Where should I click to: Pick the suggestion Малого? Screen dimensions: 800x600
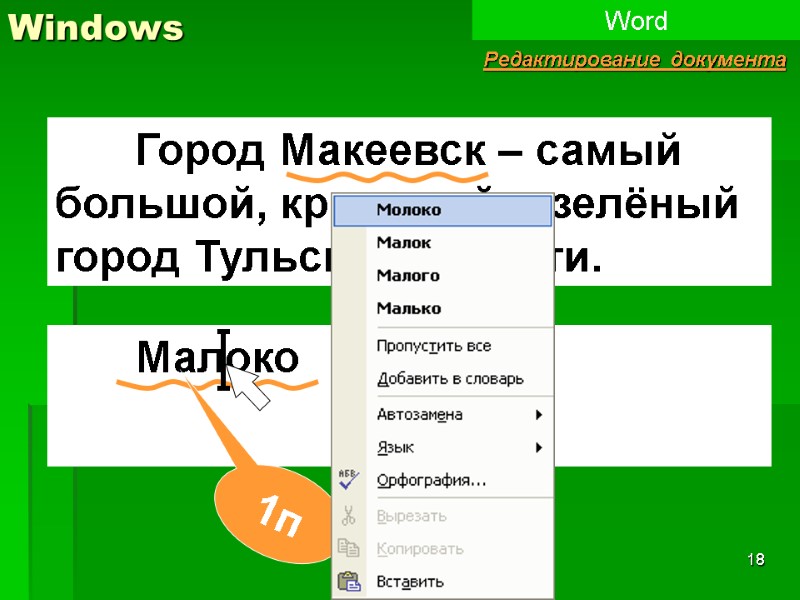pyautogui.click(x=442, y=276)
